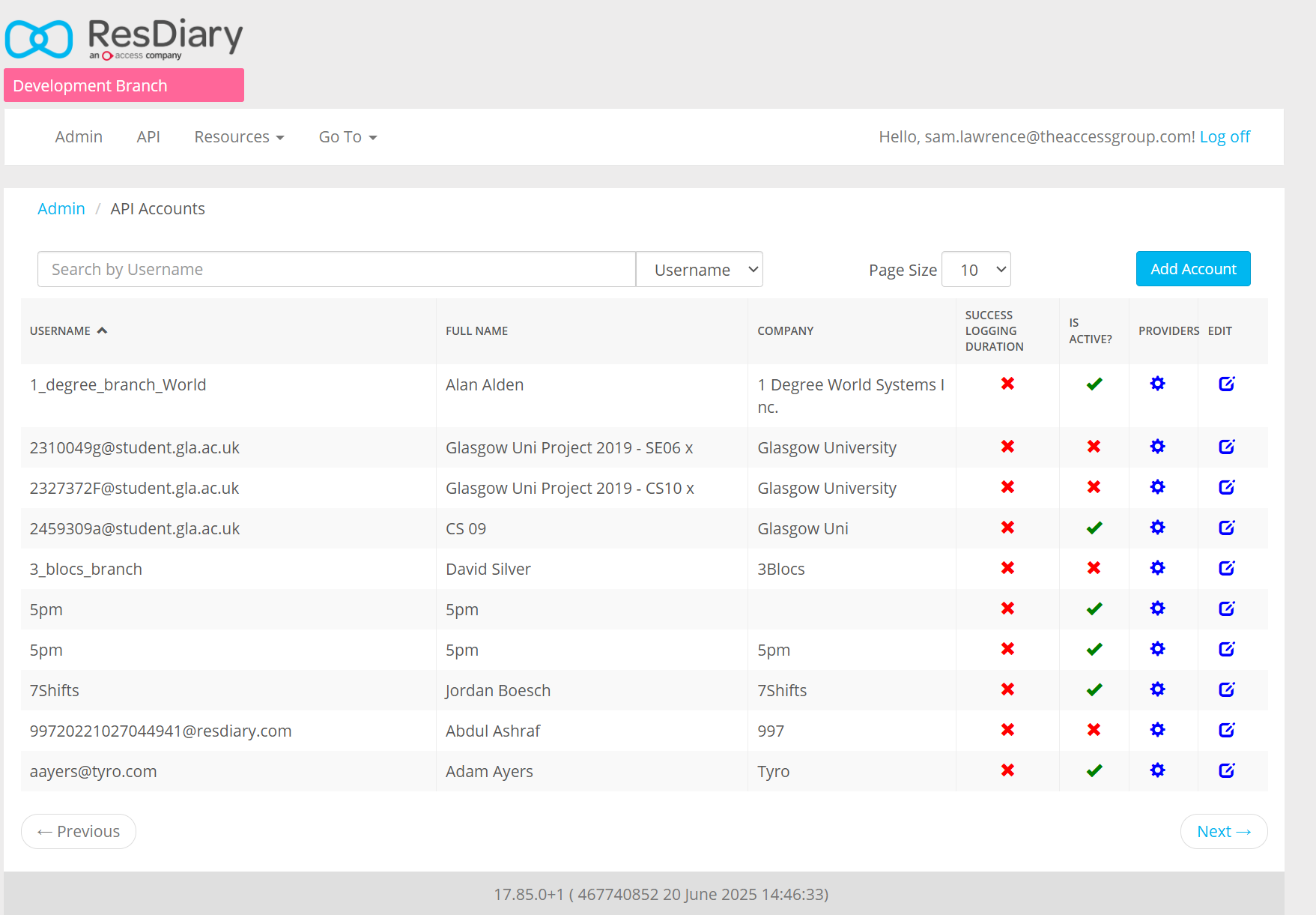Click the Glasgow Uni Project 2019 - CS10 x cell
This screenshot has height=915, width=1316.
point(570,488)
